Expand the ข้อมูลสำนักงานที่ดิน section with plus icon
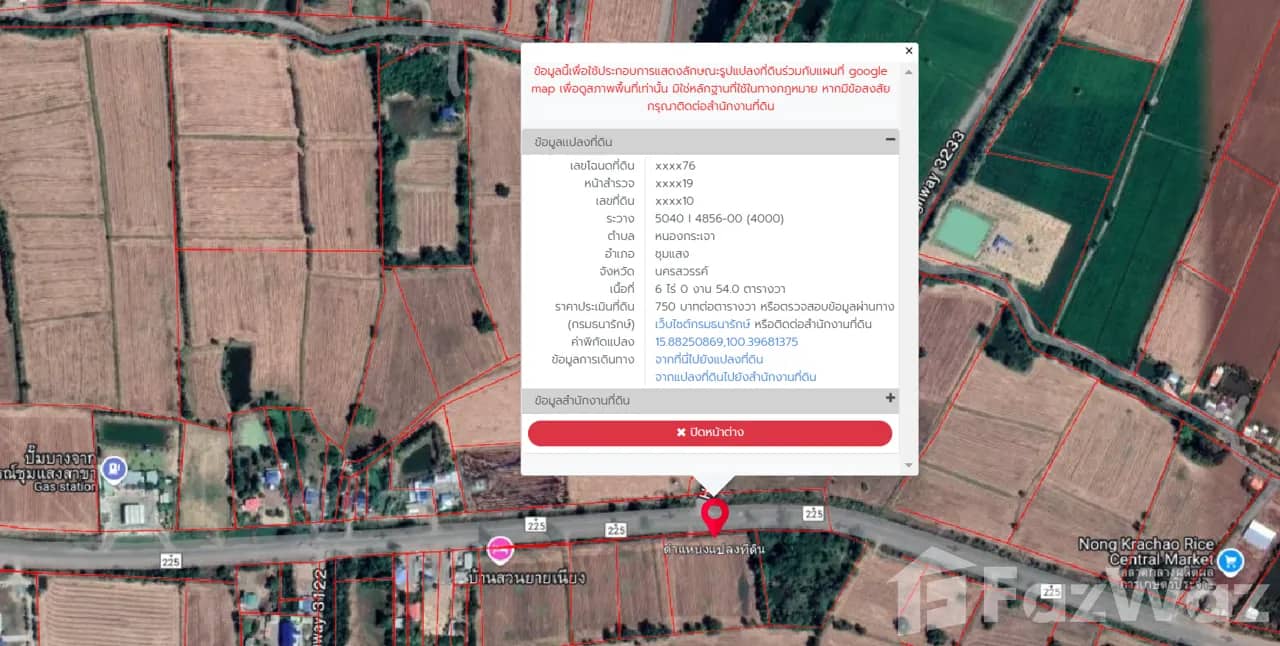 coord(890,399)
